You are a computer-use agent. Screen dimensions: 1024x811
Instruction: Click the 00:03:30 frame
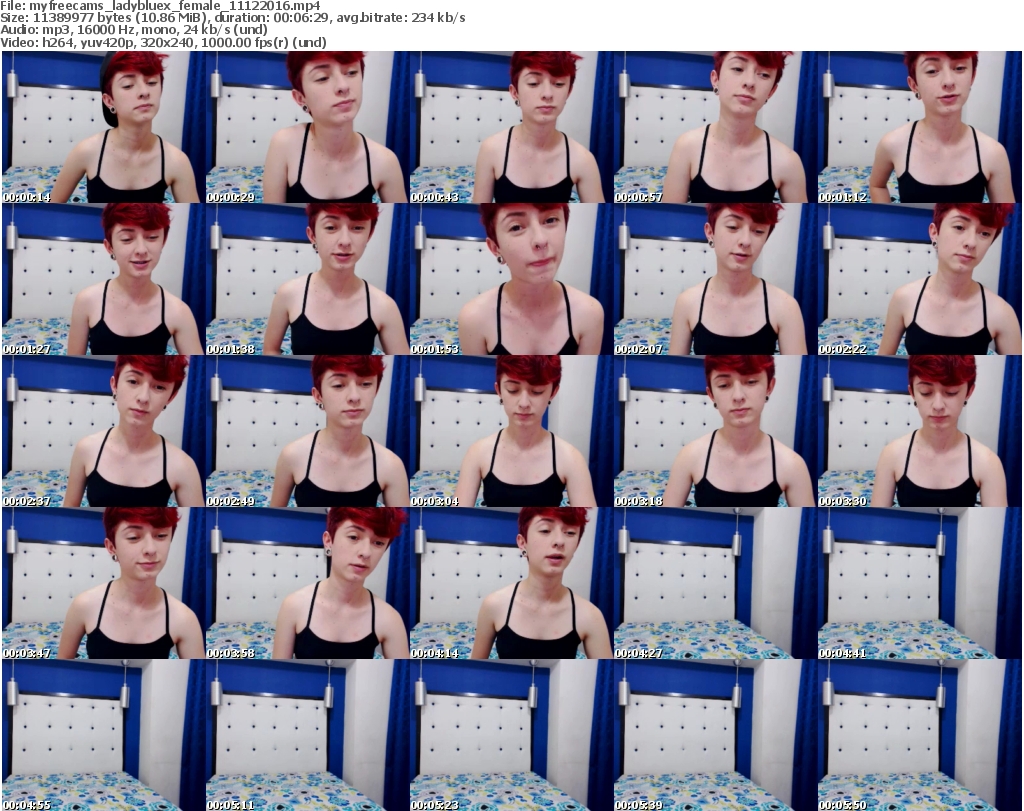coord(920,431)
